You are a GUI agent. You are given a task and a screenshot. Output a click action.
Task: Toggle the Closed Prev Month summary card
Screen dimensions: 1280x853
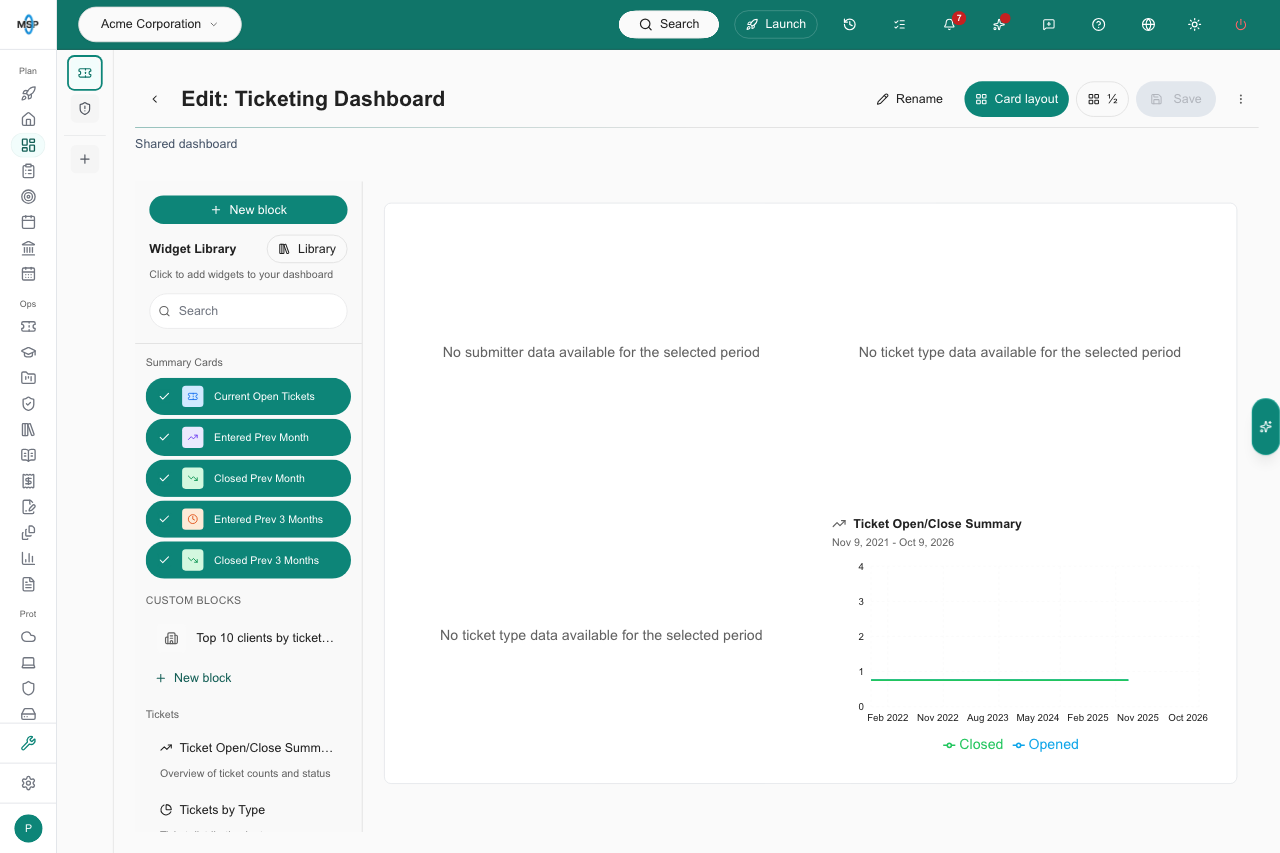[248, 478]
